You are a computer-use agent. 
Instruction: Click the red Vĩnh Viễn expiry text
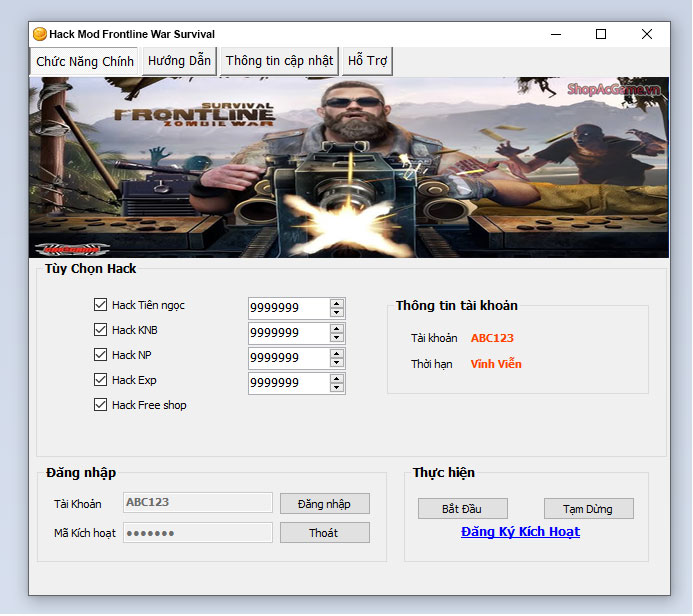496,364
